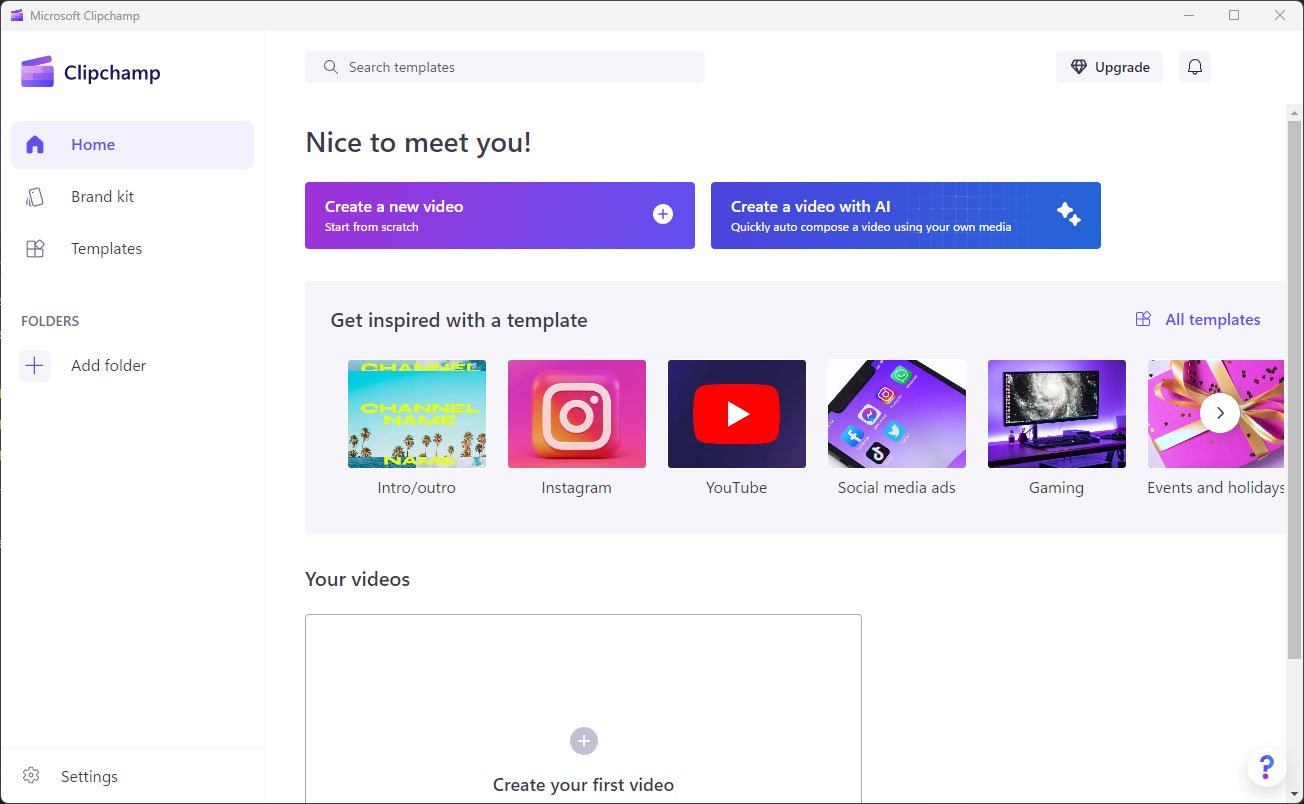Screen dimensions: 1304x804
Task: Select the Instagram template thumbnail
Action: pos(576,414)
